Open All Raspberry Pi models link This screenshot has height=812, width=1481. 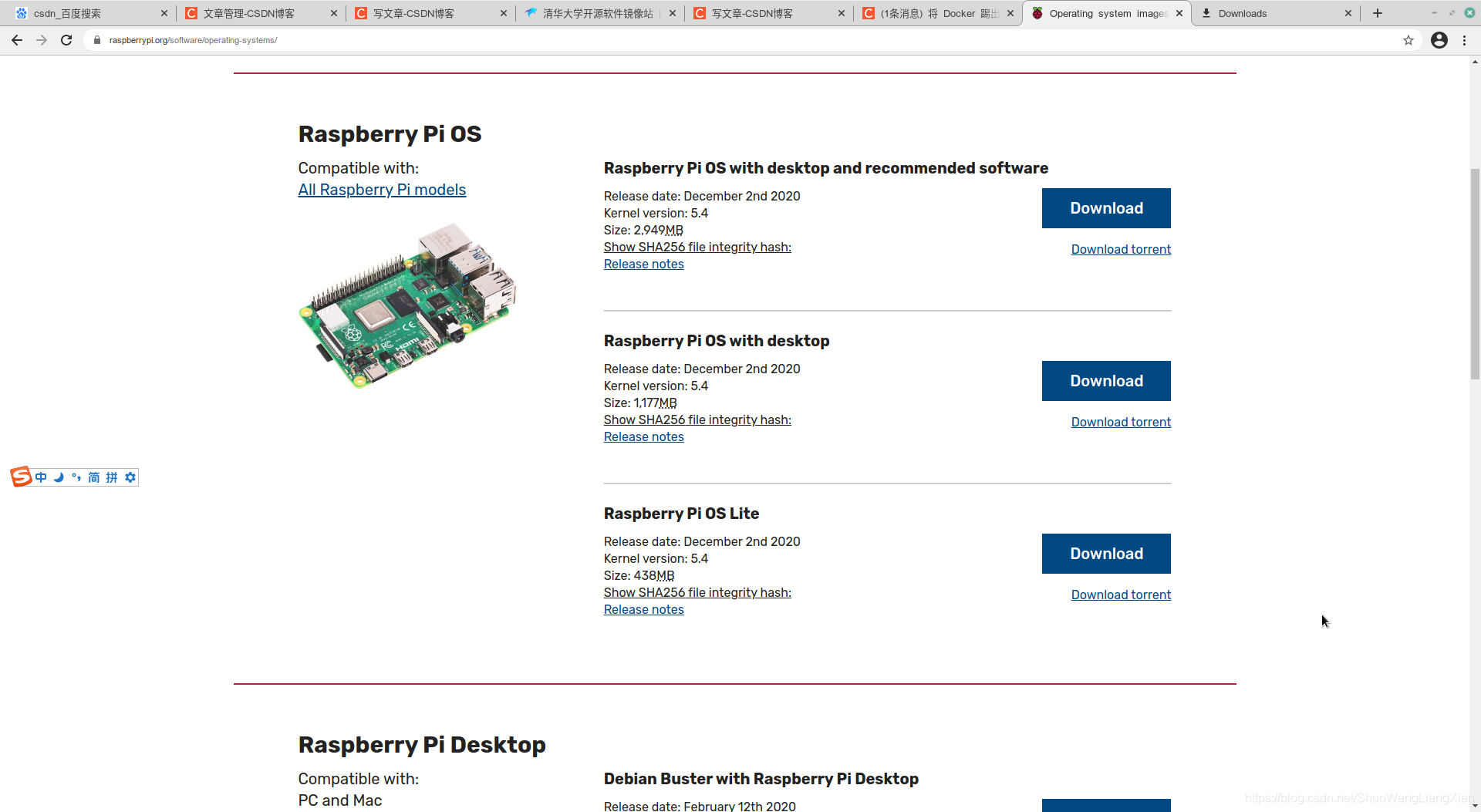pos(382,190)
